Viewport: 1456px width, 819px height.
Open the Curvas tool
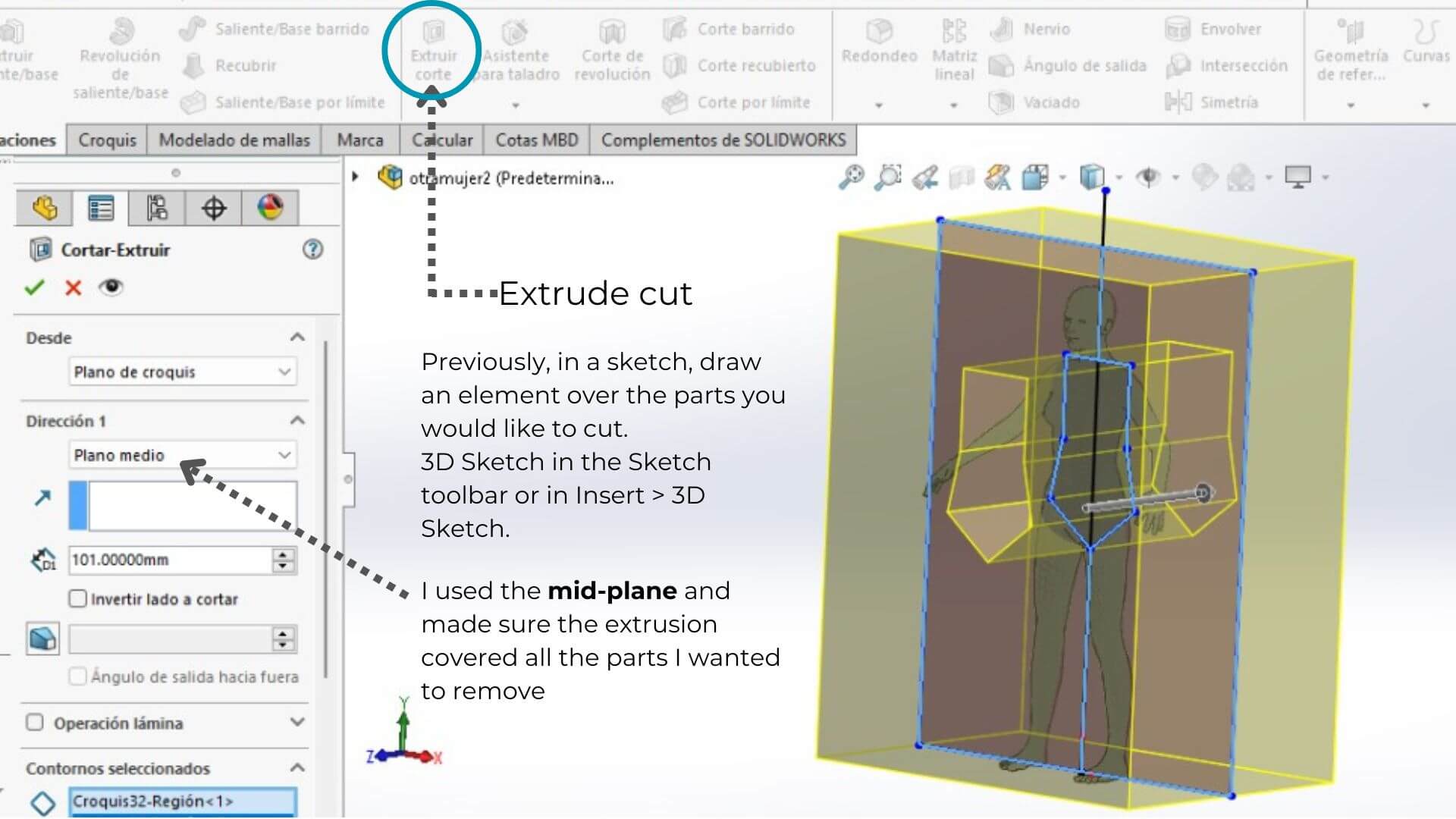coord(1426,41)
